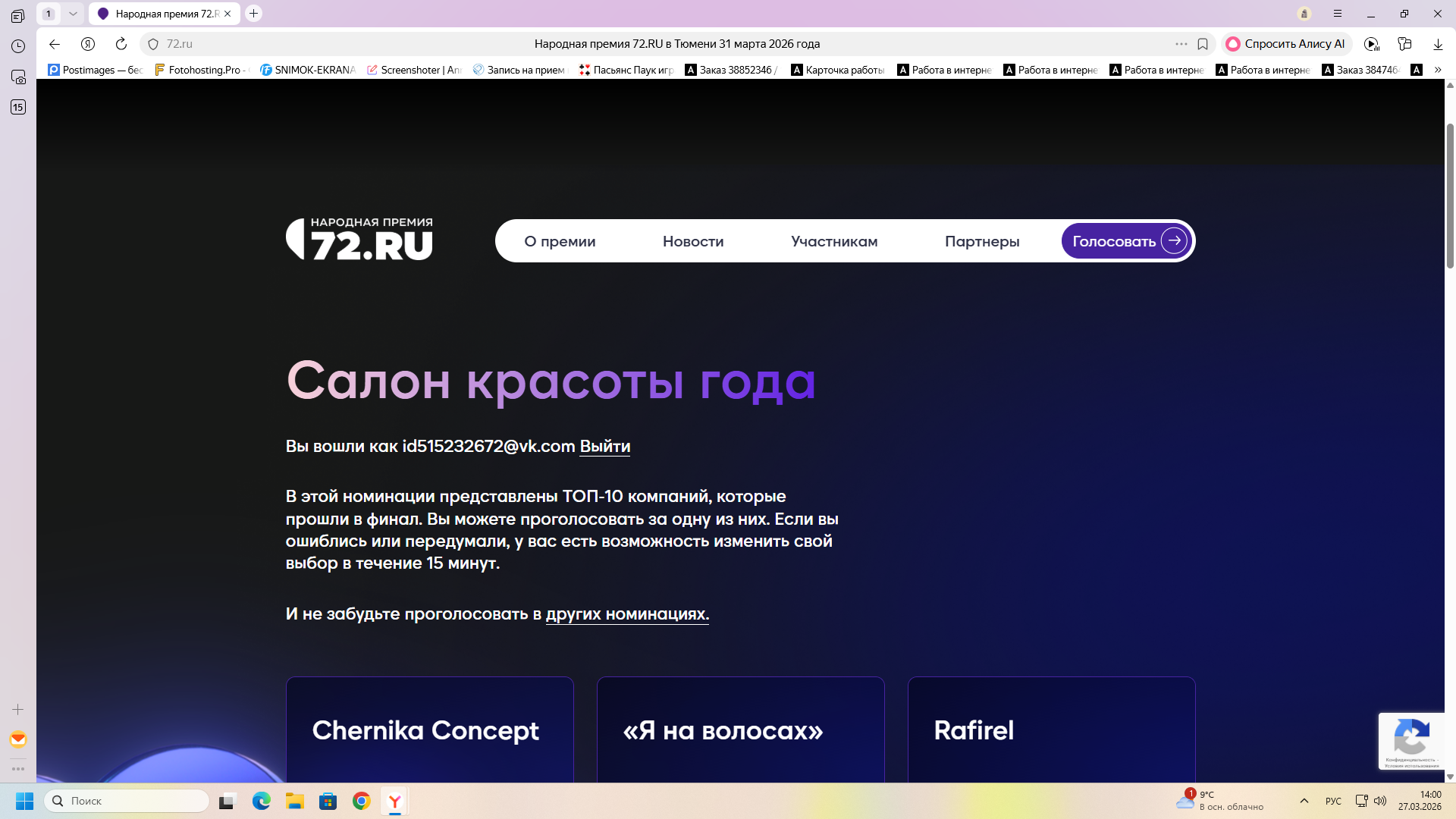
Task: Toggle the РУС keyboard language indicator
Action: tap(1333, 801)
